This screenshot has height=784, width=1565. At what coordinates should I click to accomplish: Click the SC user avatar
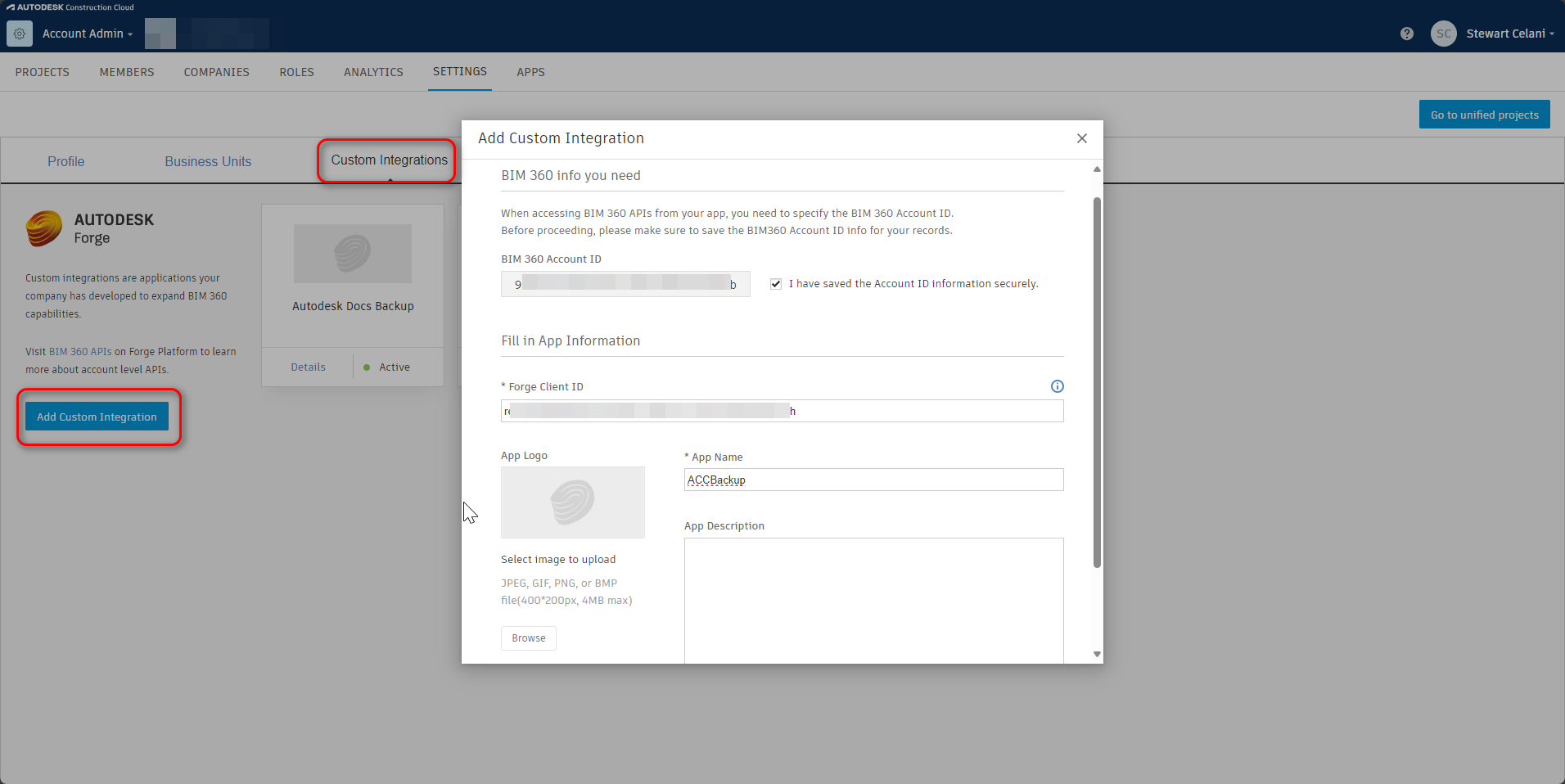(1443, 34)
